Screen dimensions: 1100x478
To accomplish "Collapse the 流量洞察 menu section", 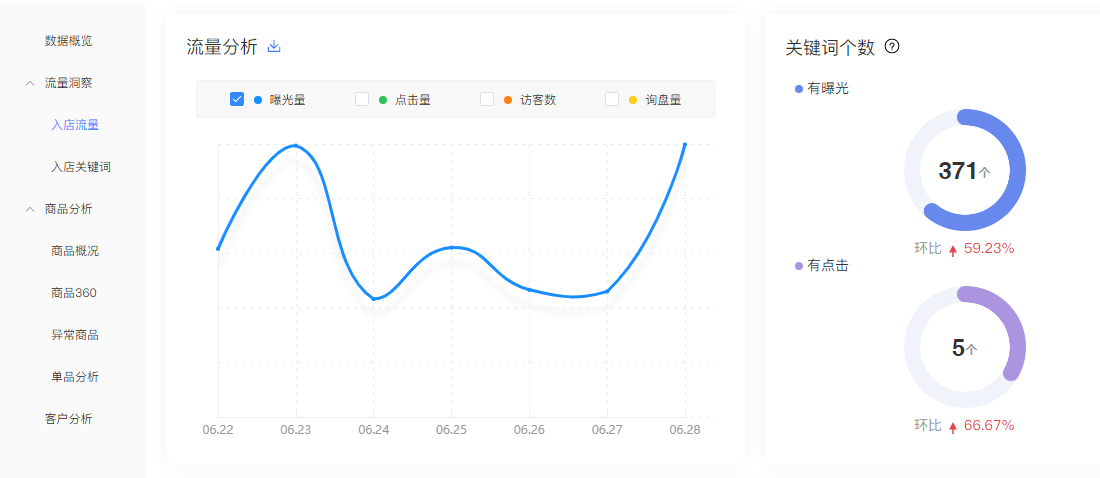I will click(x=30, y=83).
